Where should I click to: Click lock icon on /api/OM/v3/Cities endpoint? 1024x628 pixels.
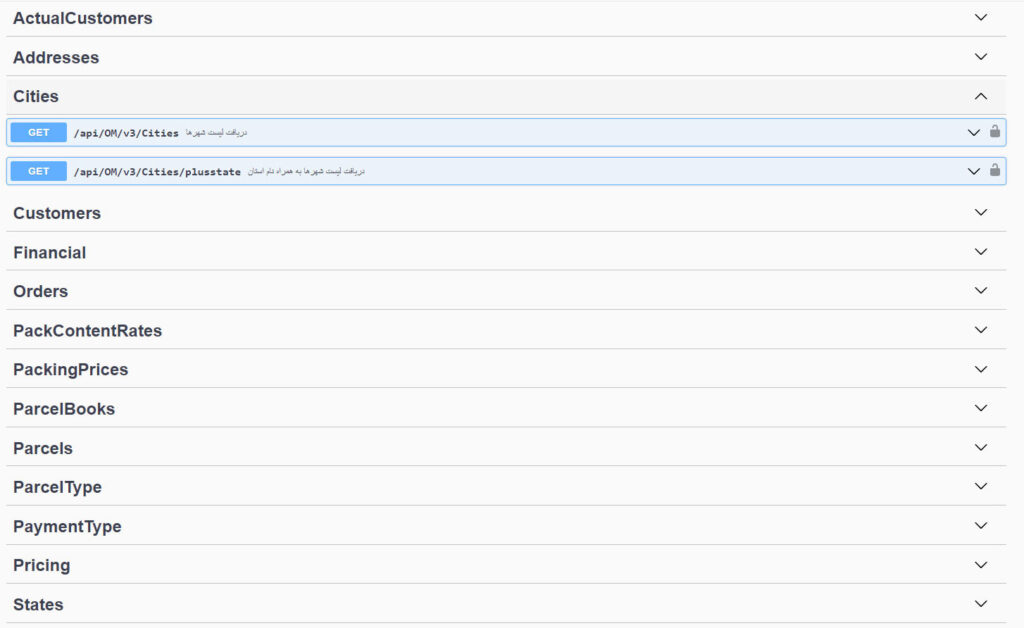point(994,132)
